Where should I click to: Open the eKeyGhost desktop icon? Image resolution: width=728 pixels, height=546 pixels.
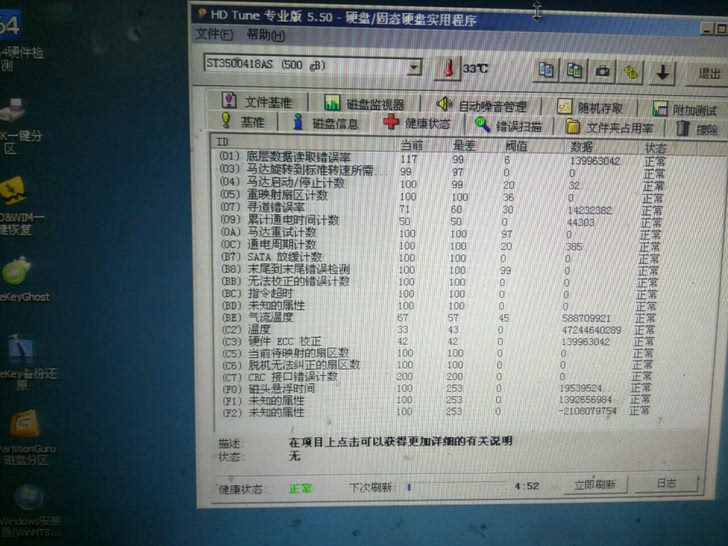click(x=21, y=279)
